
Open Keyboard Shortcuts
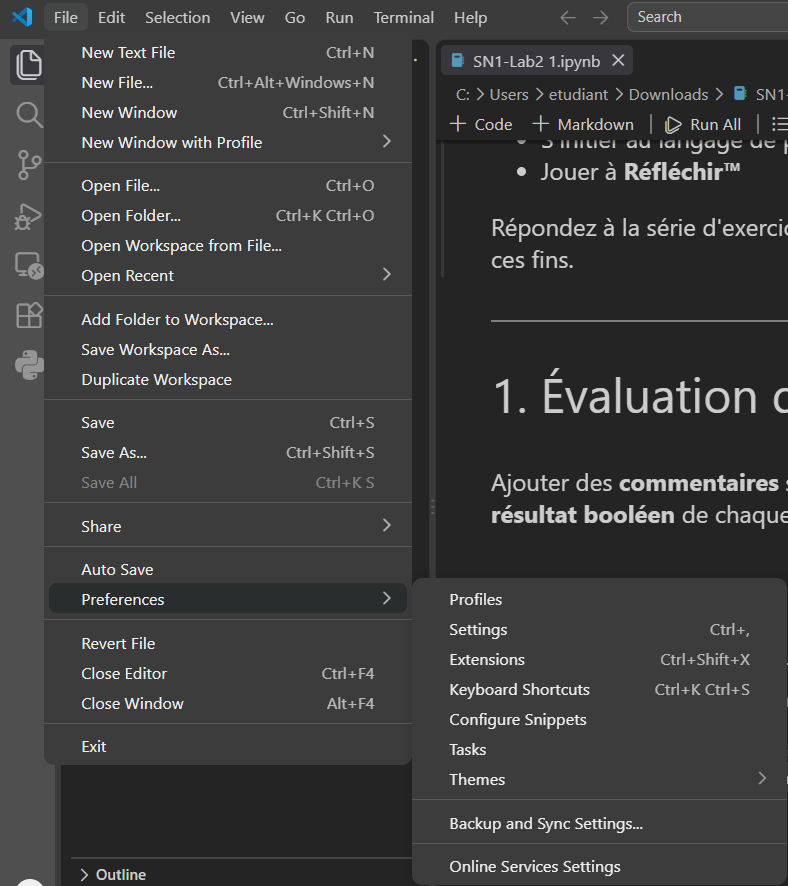click(599, 689)
